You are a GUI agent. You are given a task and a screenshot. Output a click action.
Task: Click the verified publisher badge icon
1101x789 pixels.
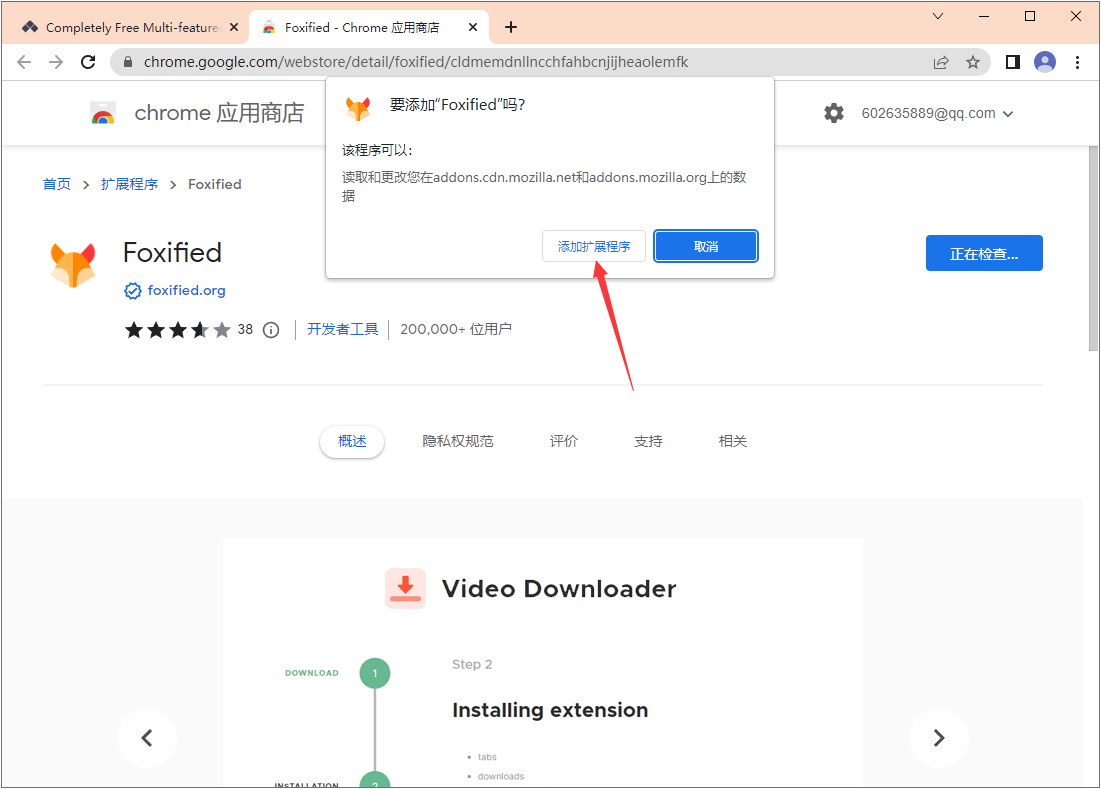point(133,291)
